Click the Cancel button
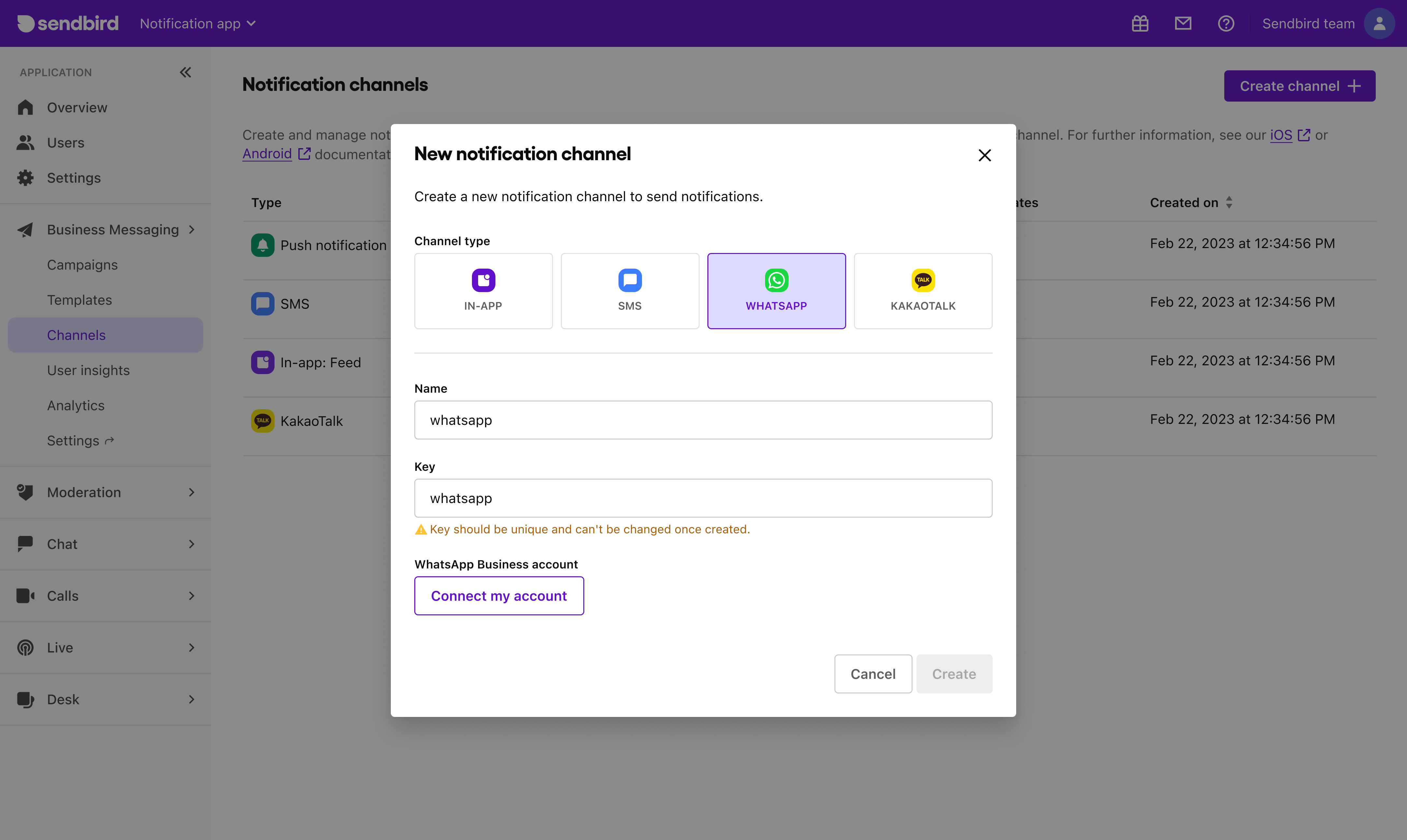The image size is (1407, 840). tap(873, 674)
